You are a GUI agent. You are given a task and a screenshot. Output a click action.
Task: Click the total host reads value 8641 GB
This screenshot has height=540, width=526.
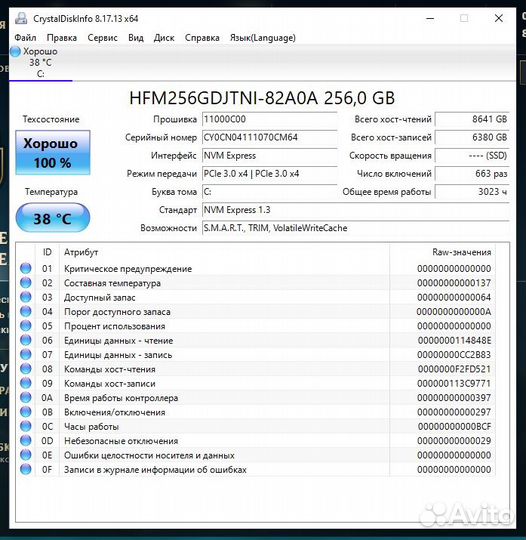pos(472,119)
